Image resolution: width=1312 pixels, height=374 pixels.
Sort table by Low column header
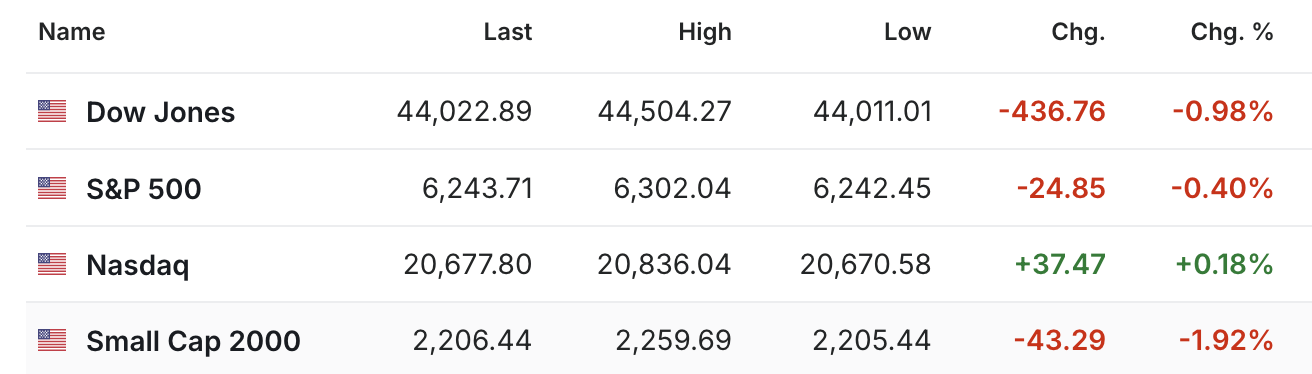click(x=908, y=32)
